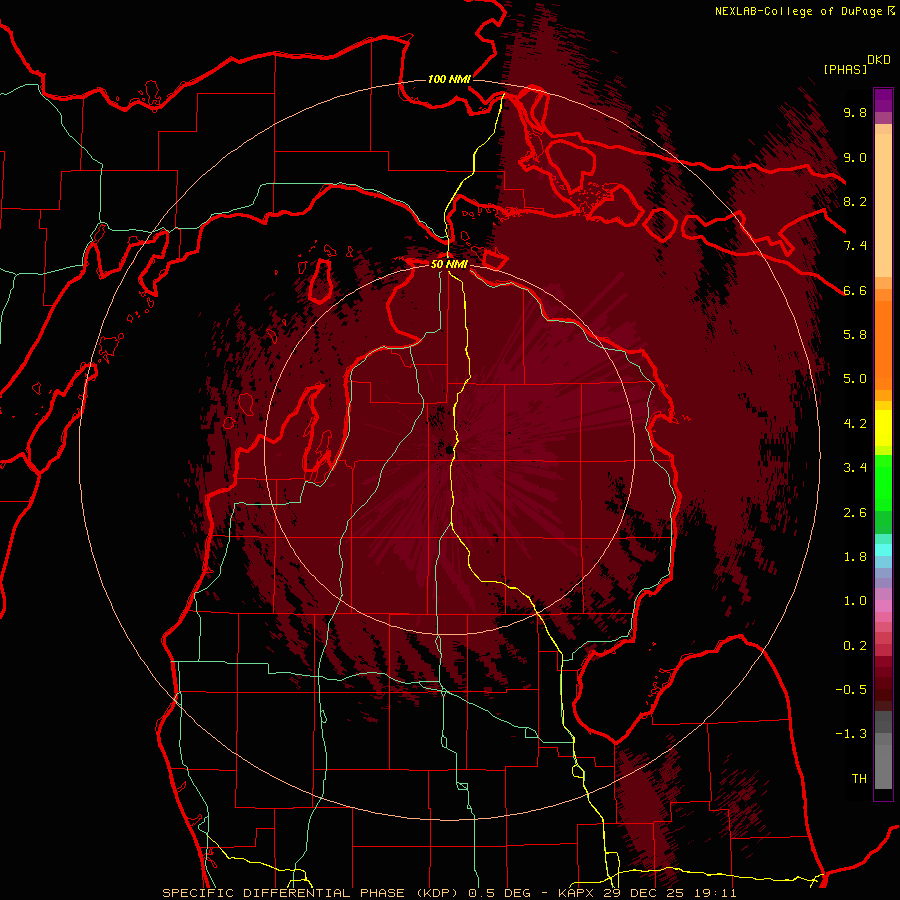The image size is (900, 900).
Task: Select the -1.3 legend value
Action: (851, 734)
